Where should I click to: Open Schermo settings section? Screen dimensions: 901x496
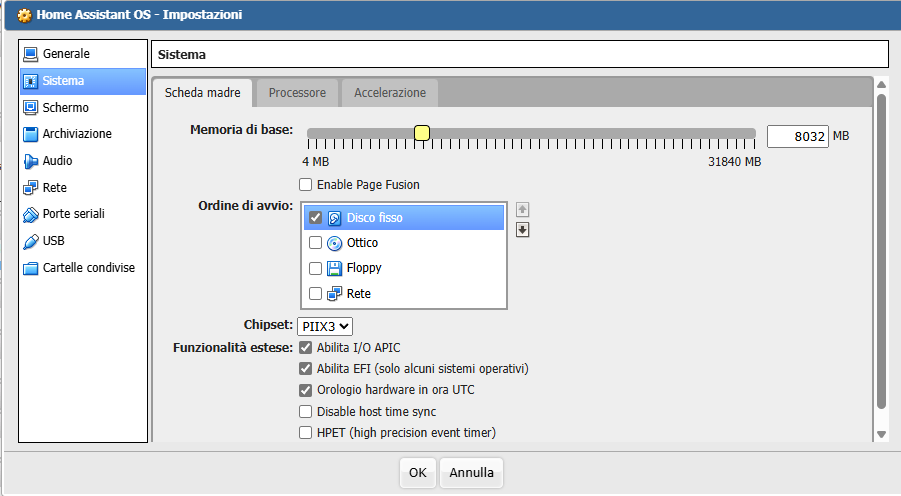click(x=83, y=107)
